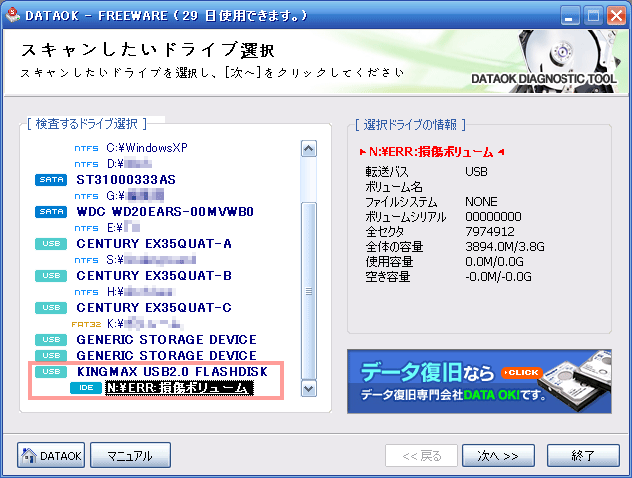Click the 00000000 volume serial value
This screenshot has height=478, width=632.
coord(493,216)
